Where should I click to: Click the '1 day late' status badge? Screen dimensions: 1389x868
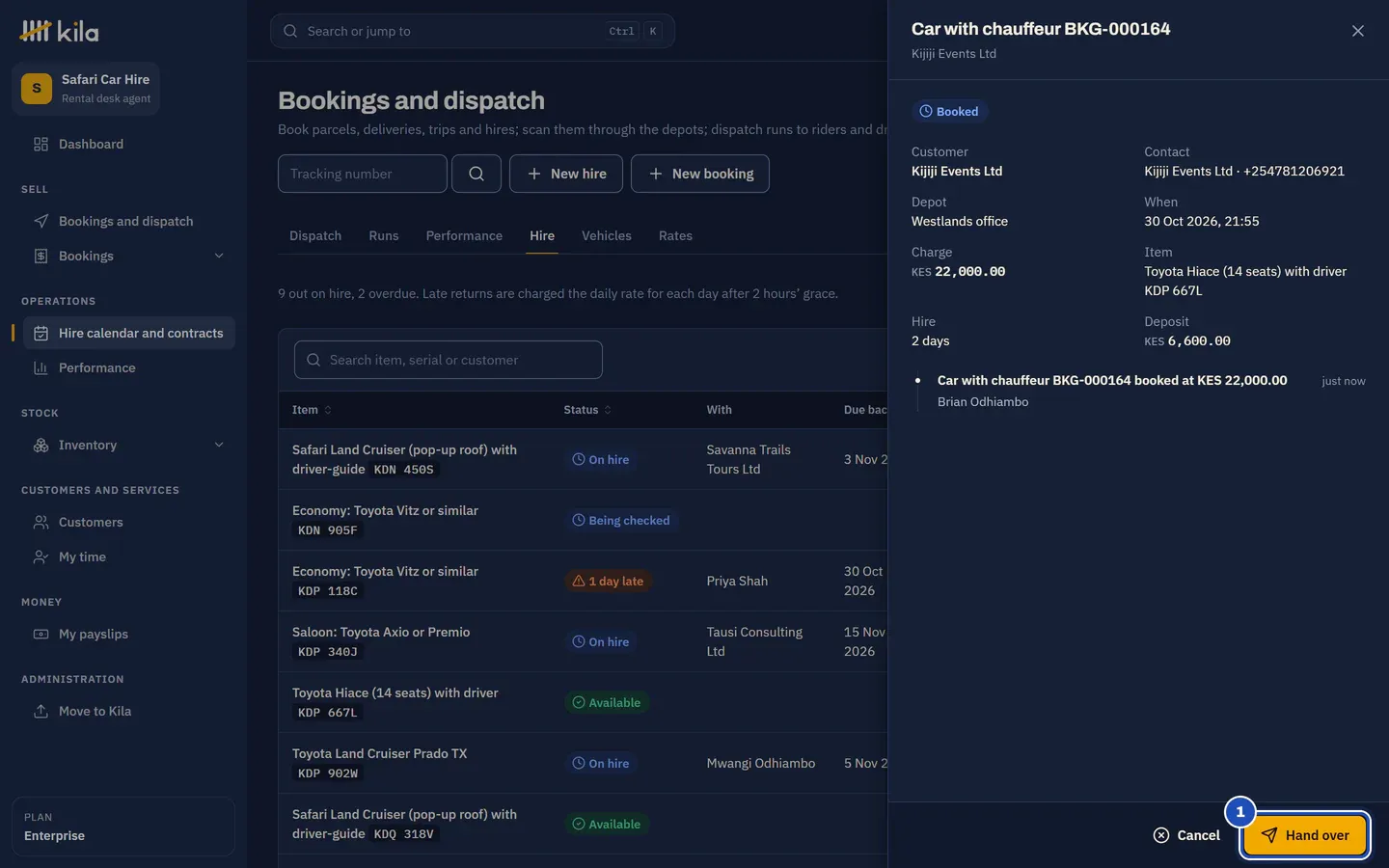pos(608,581)
